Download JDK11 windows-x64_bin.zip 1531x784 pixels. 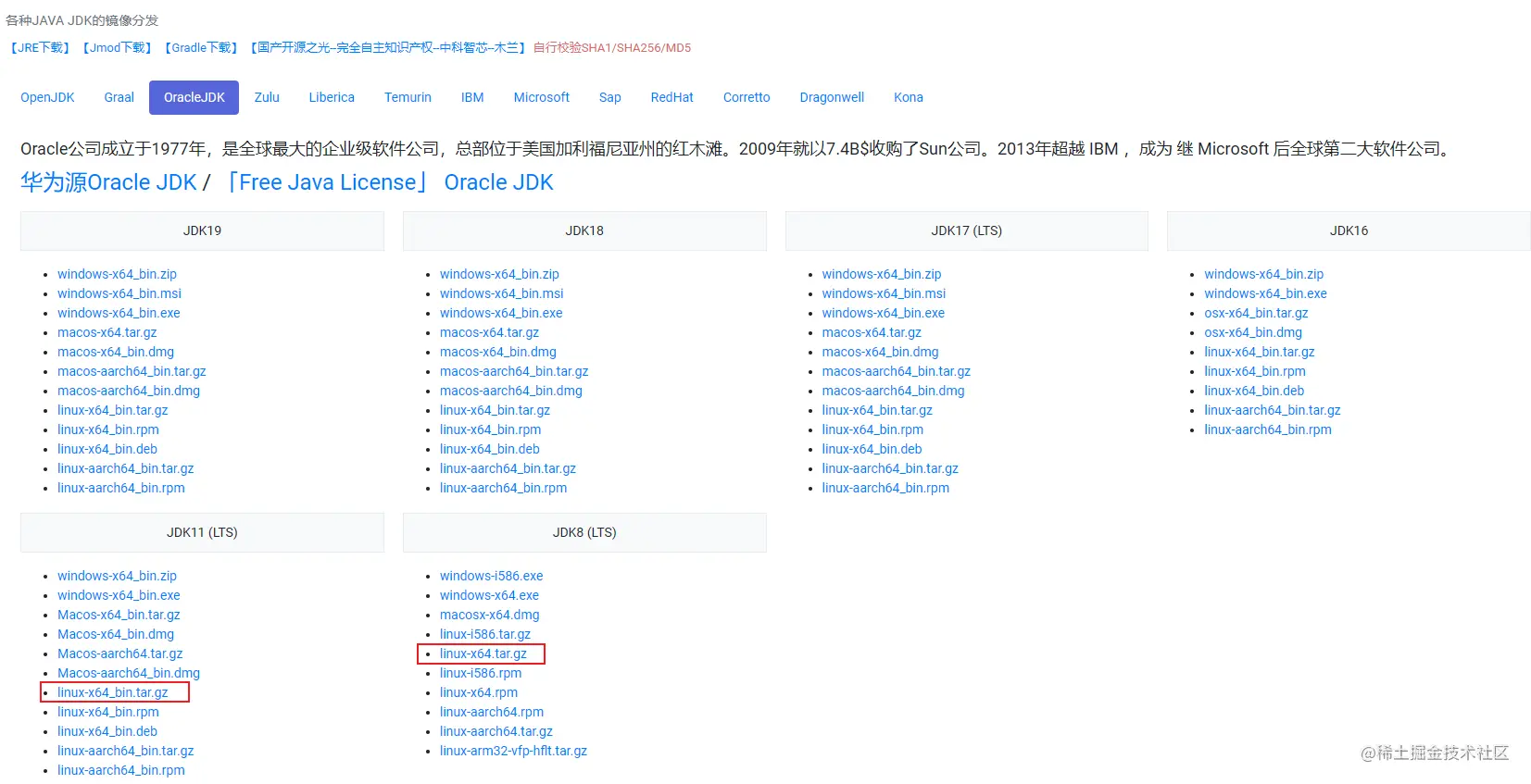[117, 576]
